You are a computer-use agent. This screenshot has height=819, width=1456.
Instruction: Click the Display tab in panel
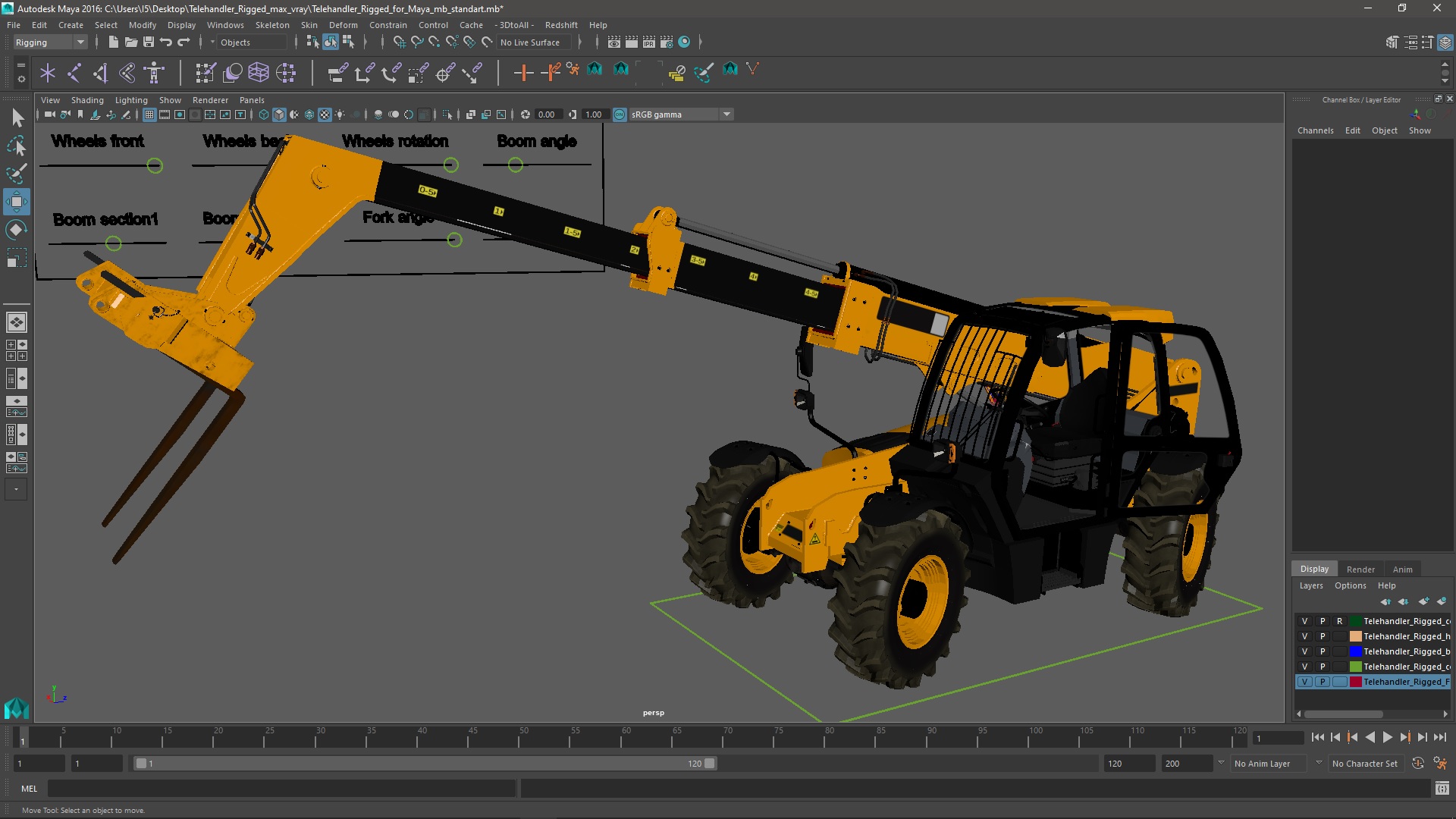coord(1313,568)
